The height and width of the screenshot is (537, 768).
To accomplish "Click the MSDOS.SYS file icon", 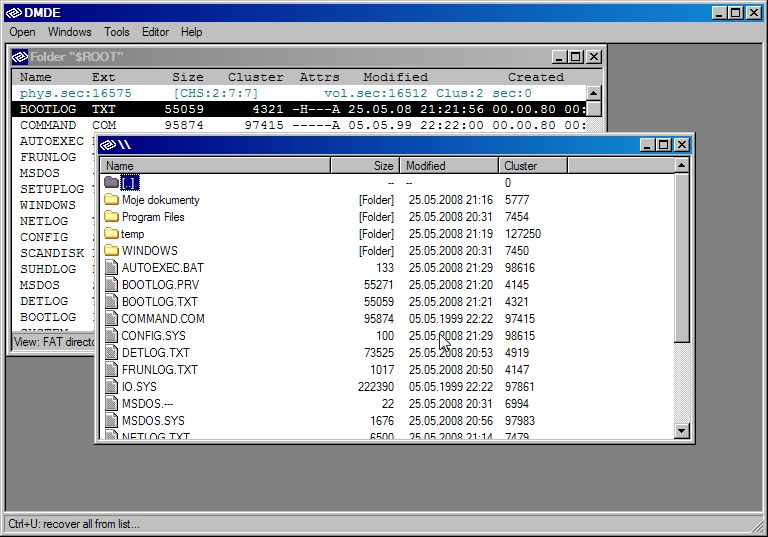I will [112, 420].
